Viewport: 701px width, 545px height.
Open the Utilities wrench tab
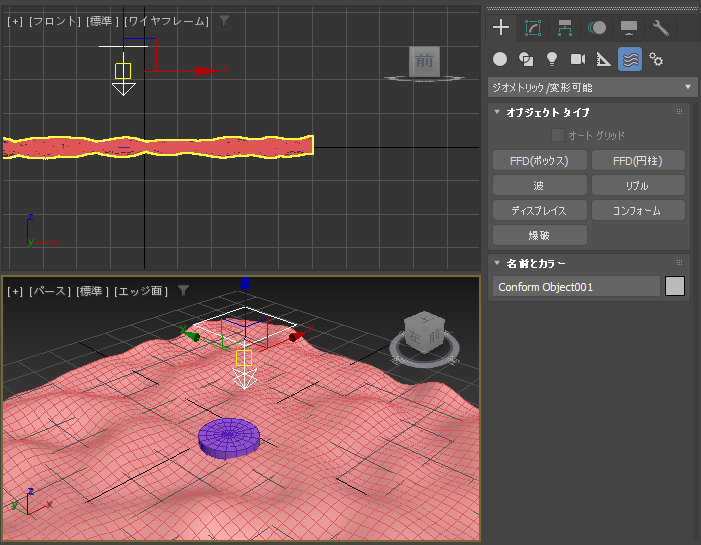(x=660, y=28)
